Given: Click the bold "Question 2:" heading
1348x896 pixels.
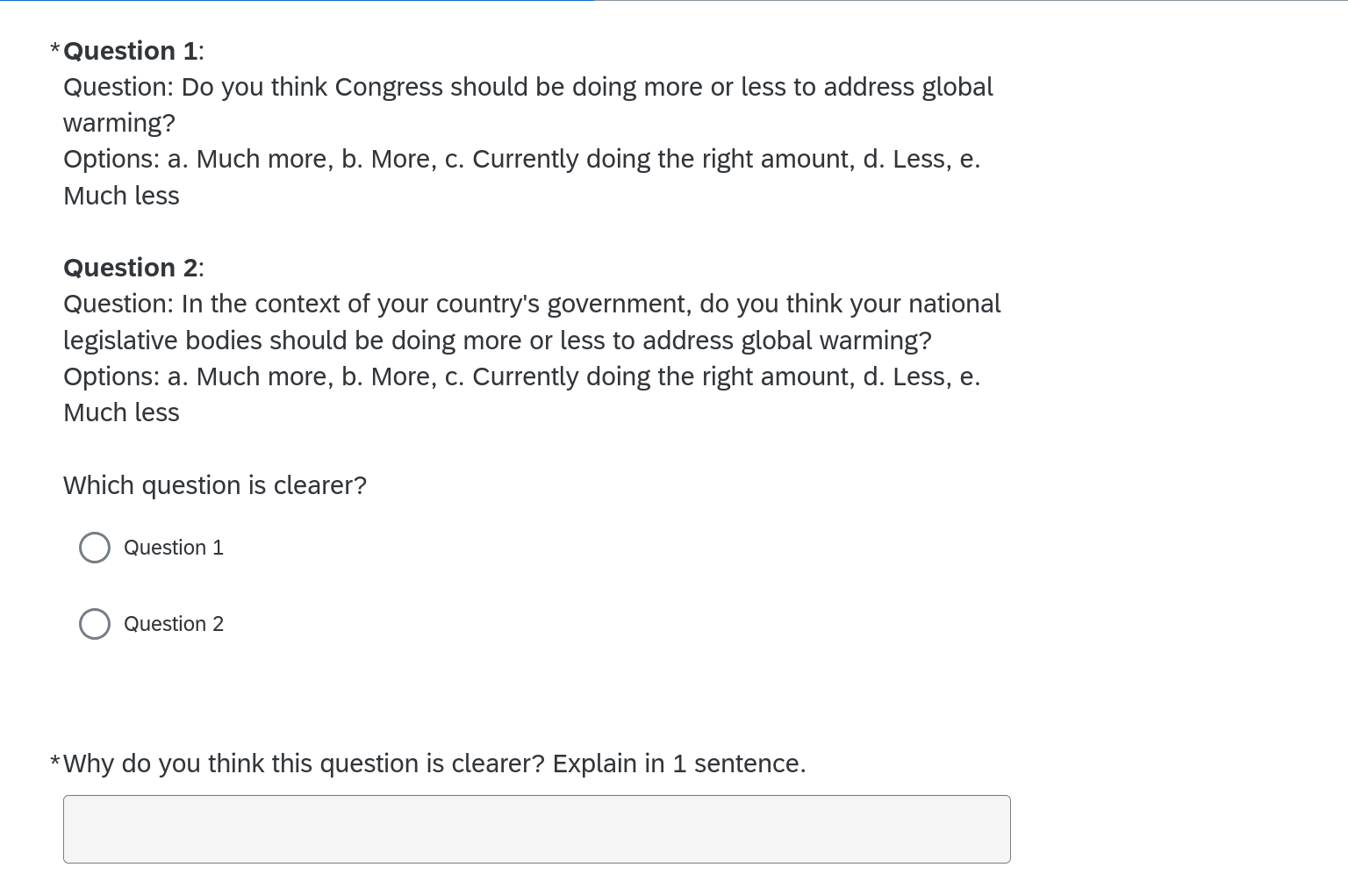Looking at the screenshot, I should tap(133, 268).
